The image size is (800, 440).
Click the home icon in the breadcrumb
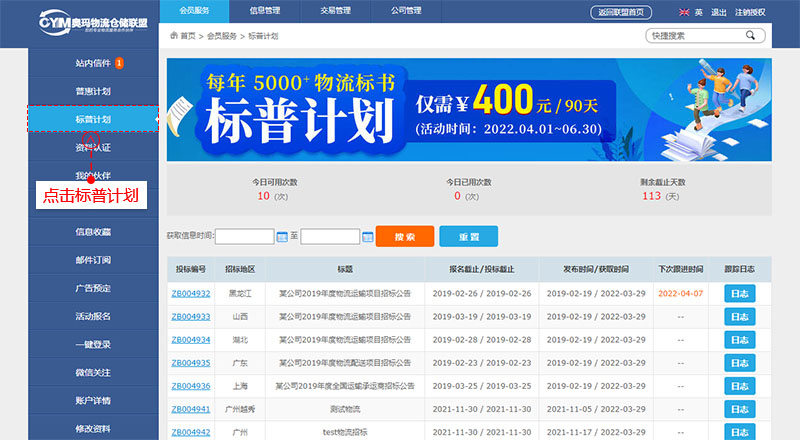pos(173,36)
